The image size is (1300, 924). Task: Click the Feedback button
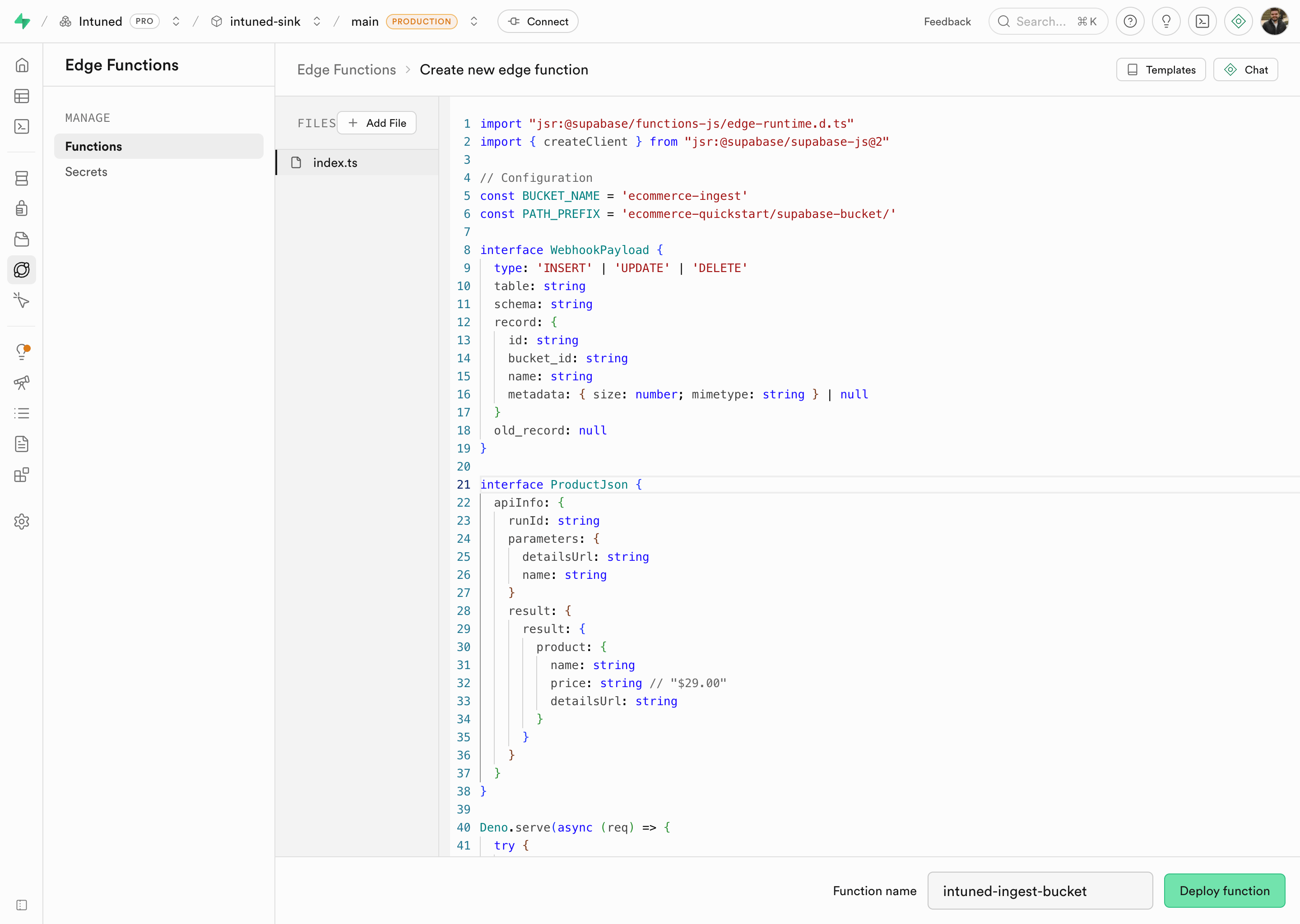[x=947, y=22]
